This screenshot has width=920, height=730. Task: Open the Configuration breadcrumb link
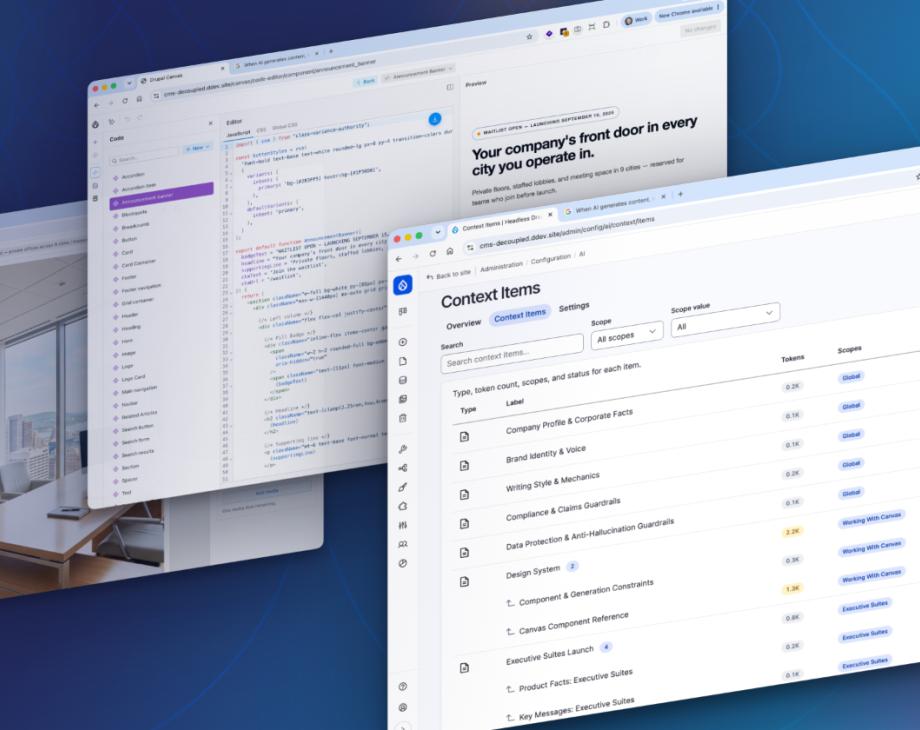(550, 259)
